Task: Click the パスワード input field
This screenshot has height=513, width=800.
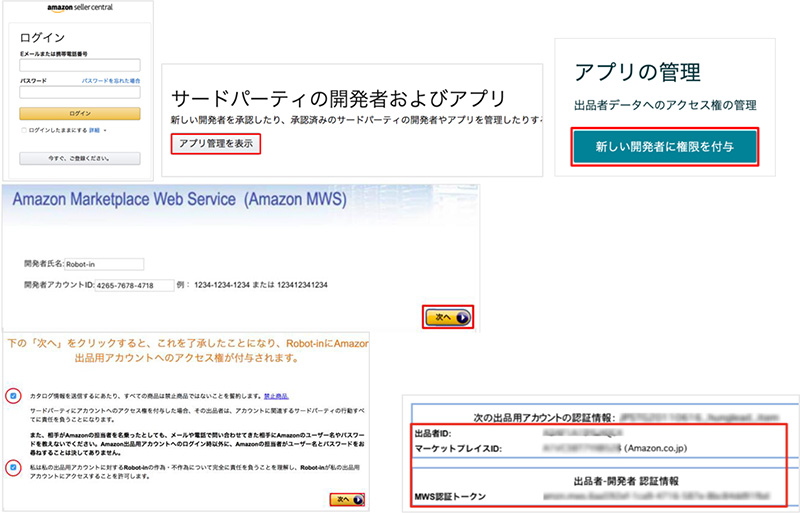Action: pos(80,92)
